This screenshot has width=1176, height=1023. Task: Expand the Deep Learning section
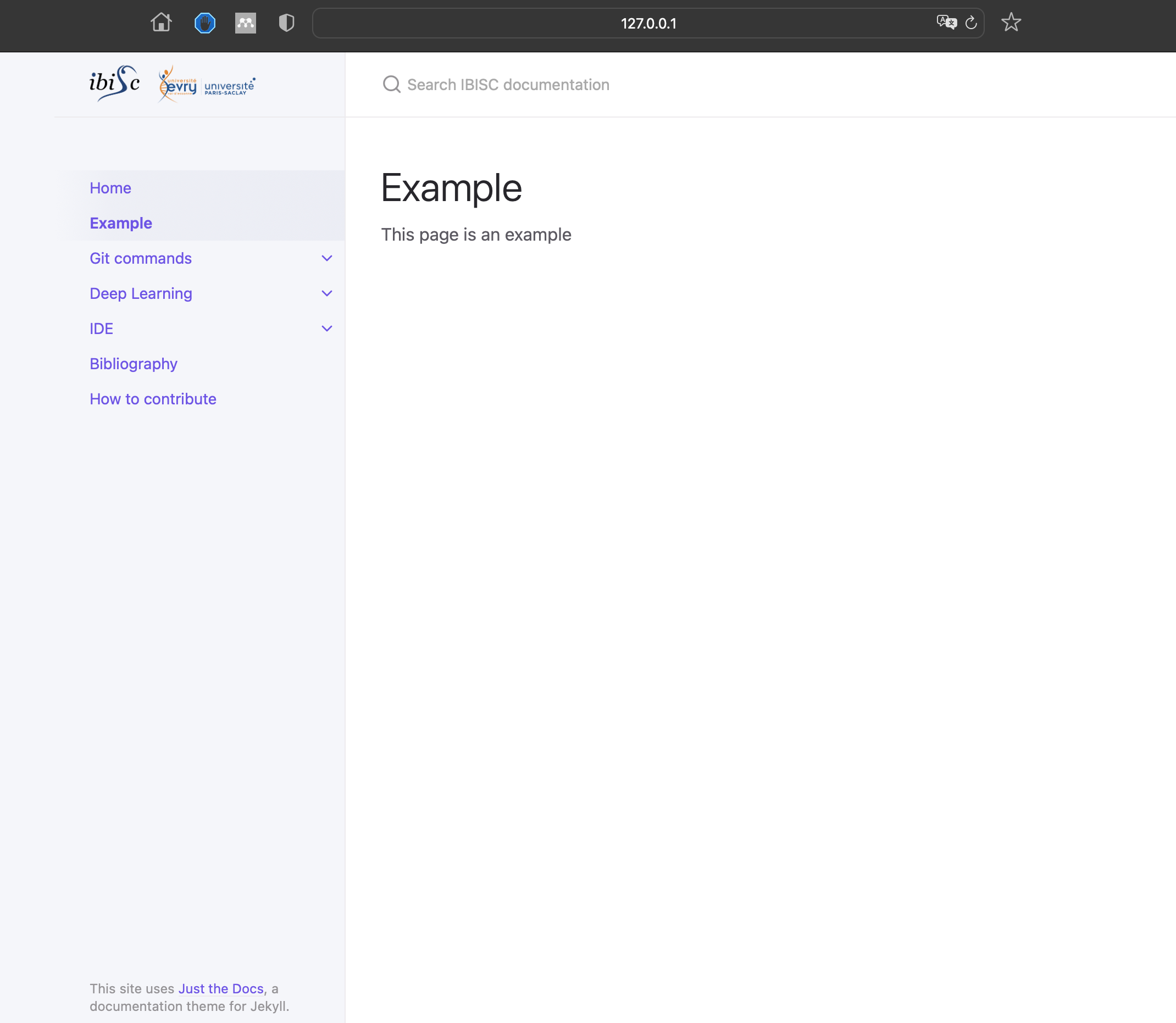[326, 293]
